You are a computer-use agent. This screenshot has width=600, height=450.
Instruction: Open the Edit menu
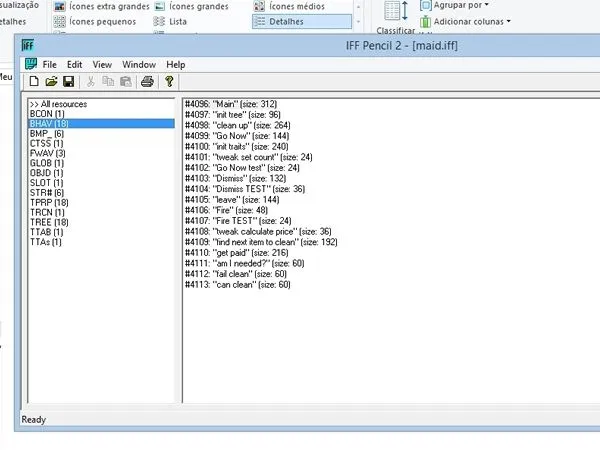[74, 64]
